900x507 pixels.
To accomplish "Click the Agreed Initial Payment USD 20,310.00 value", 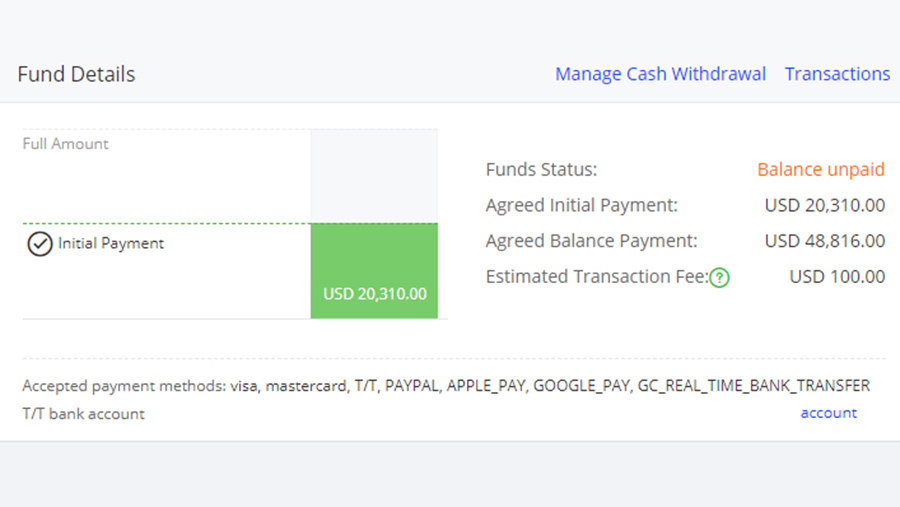I will click(824, 206).
